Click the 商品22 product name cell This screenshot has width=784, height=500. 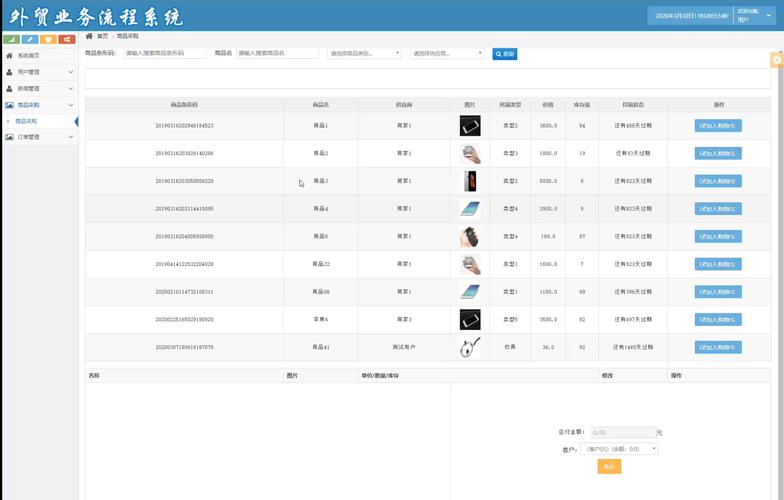(x=320, y=264)
